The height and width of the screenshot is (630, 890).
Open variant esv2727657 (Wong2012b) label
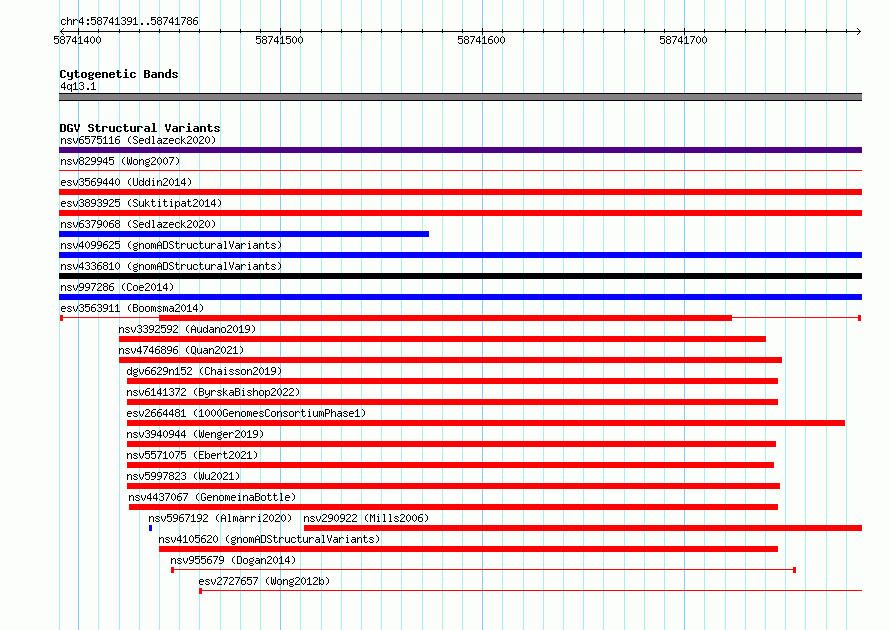(x=265, y=581)
